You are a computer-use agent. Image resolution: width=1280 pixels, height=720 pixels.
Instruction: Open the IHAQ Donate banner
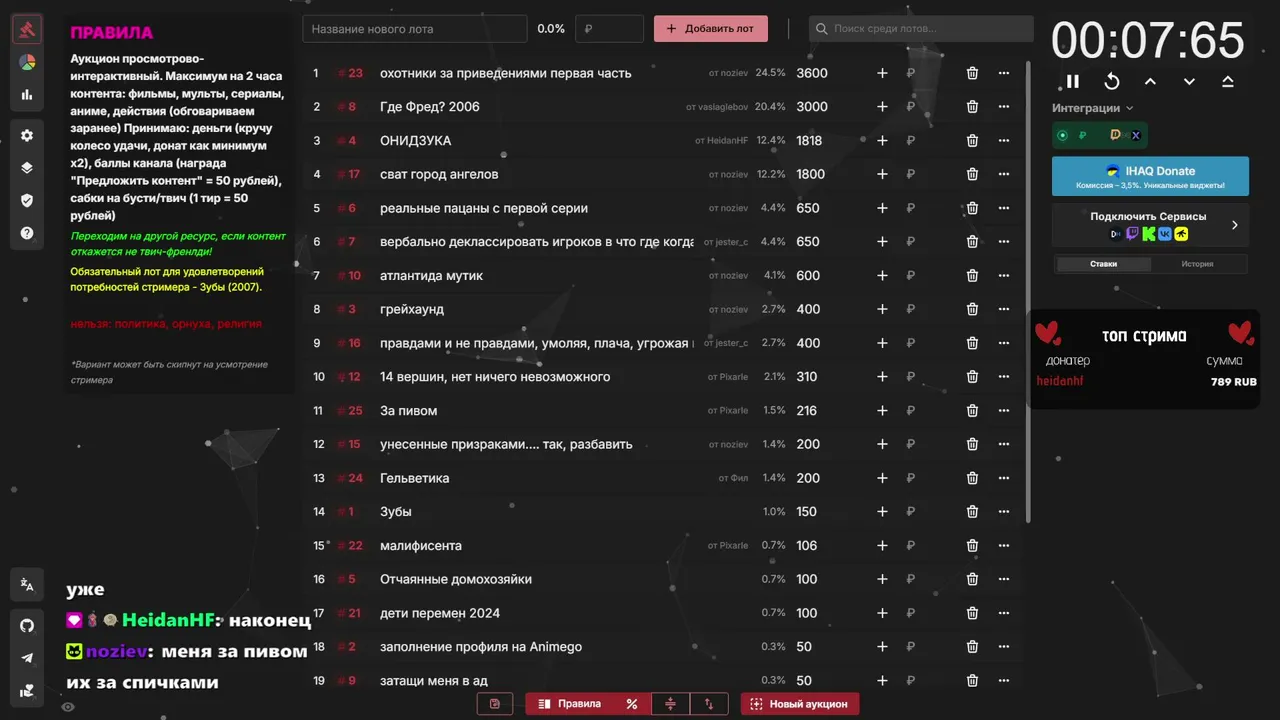click(x=1150, y=176)
